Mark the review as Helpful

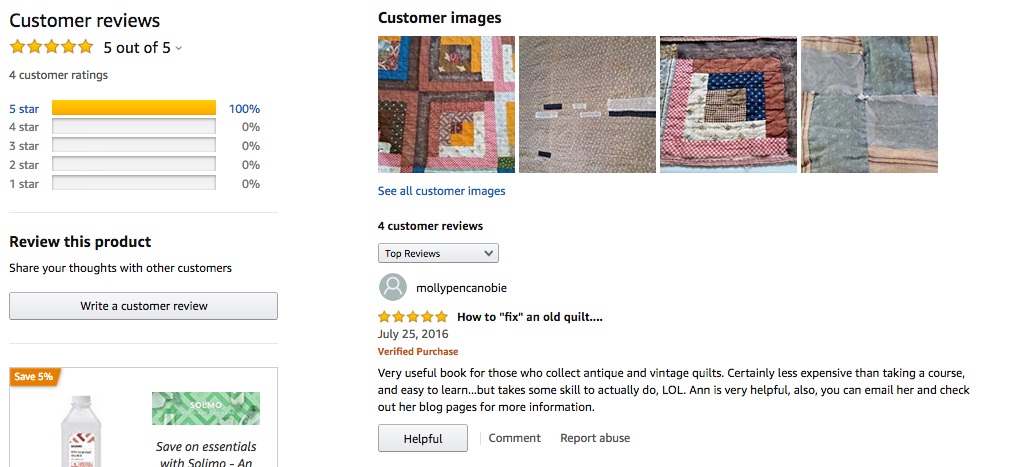coord(423,438)
